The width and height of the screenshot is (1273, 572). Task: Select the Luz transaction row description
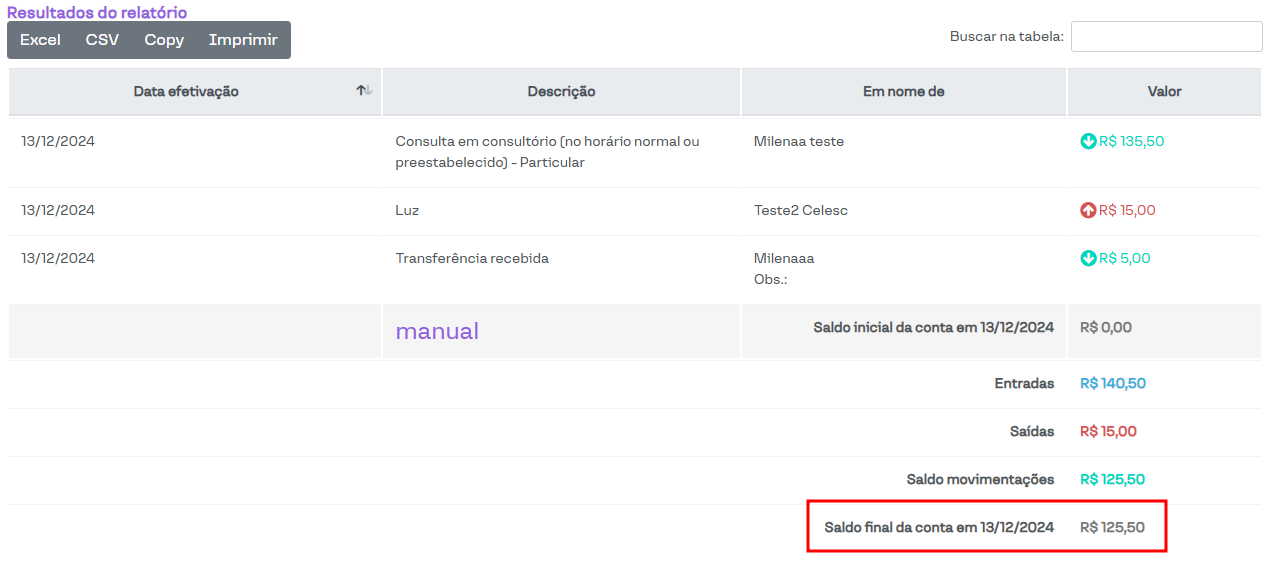tap(407, 211)
